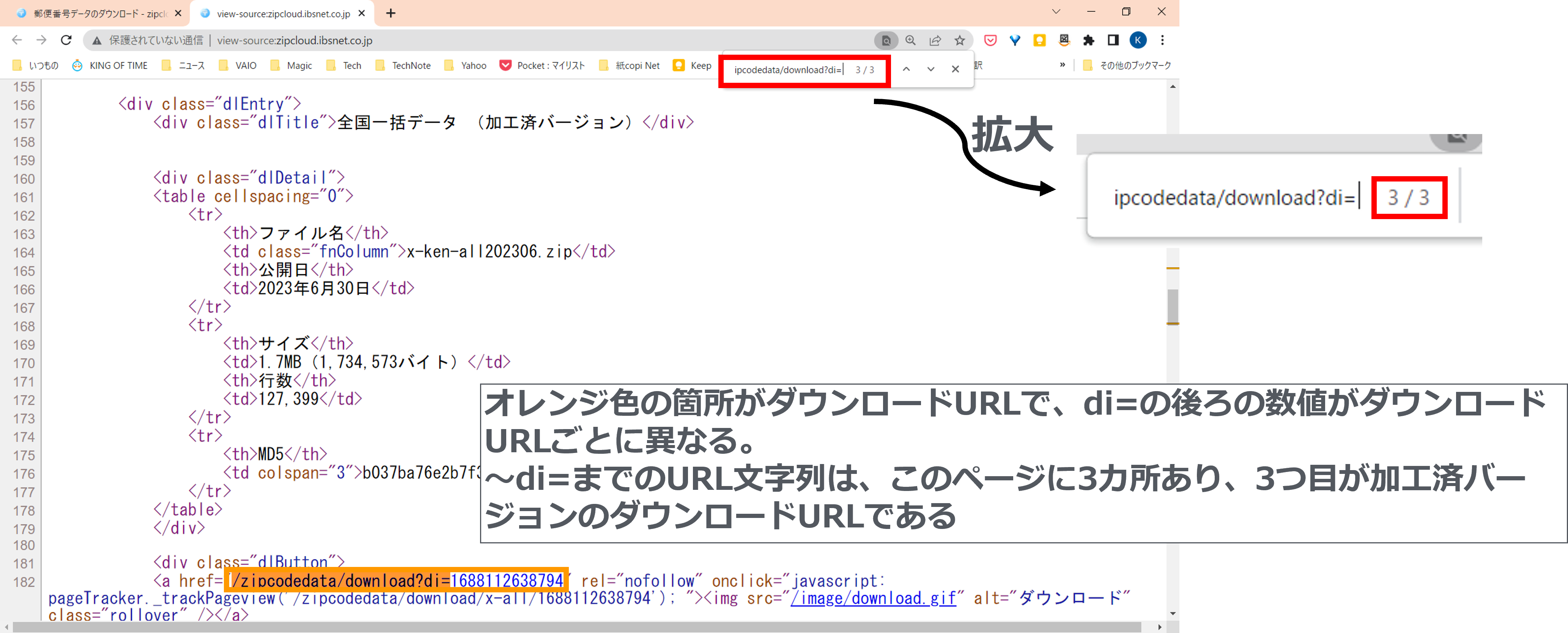Image resolution: width=1568 pixels, height=633 pixels.
Task: Open the Chrome three-dot menu
Action: 1163,40
